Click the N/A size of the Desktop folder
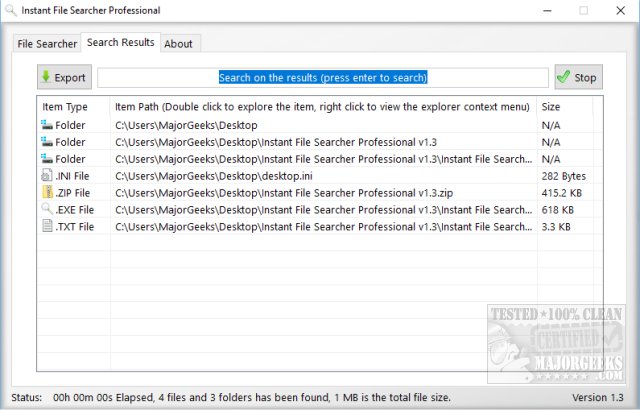Screen dimensions: 640x410 click(x=551, y=125)
